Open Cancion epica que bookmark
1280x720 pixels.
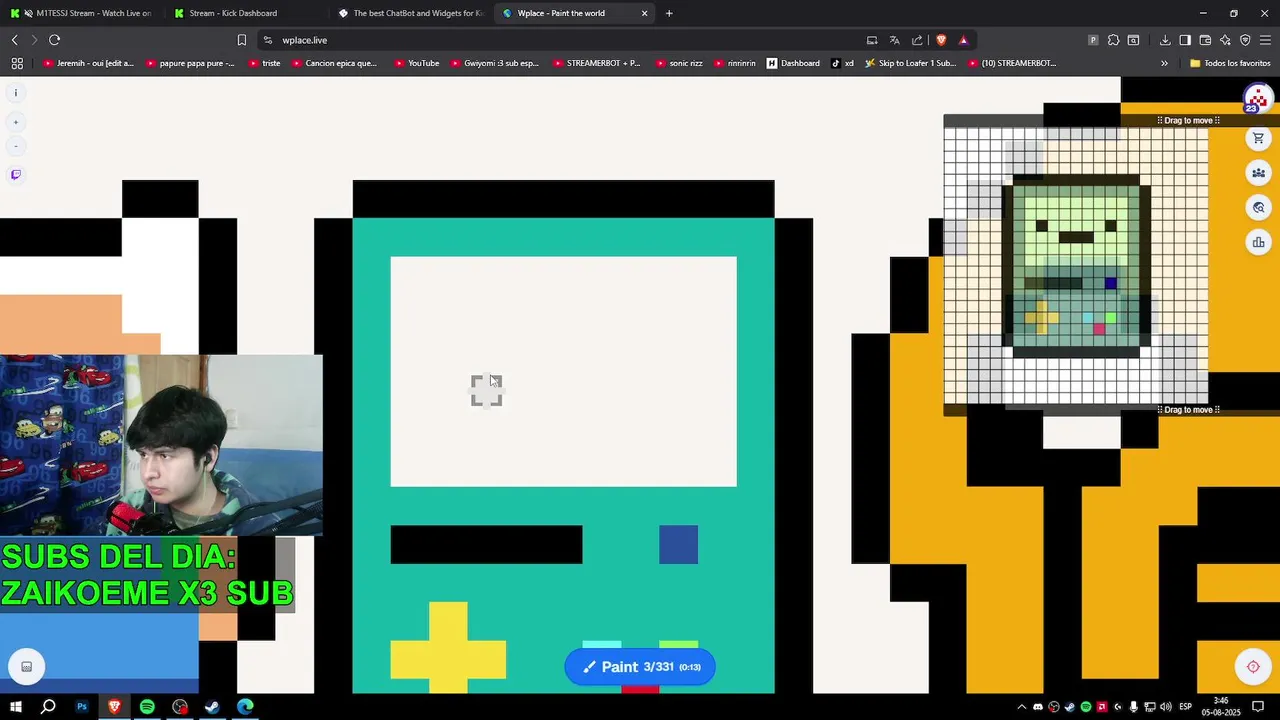335,63
